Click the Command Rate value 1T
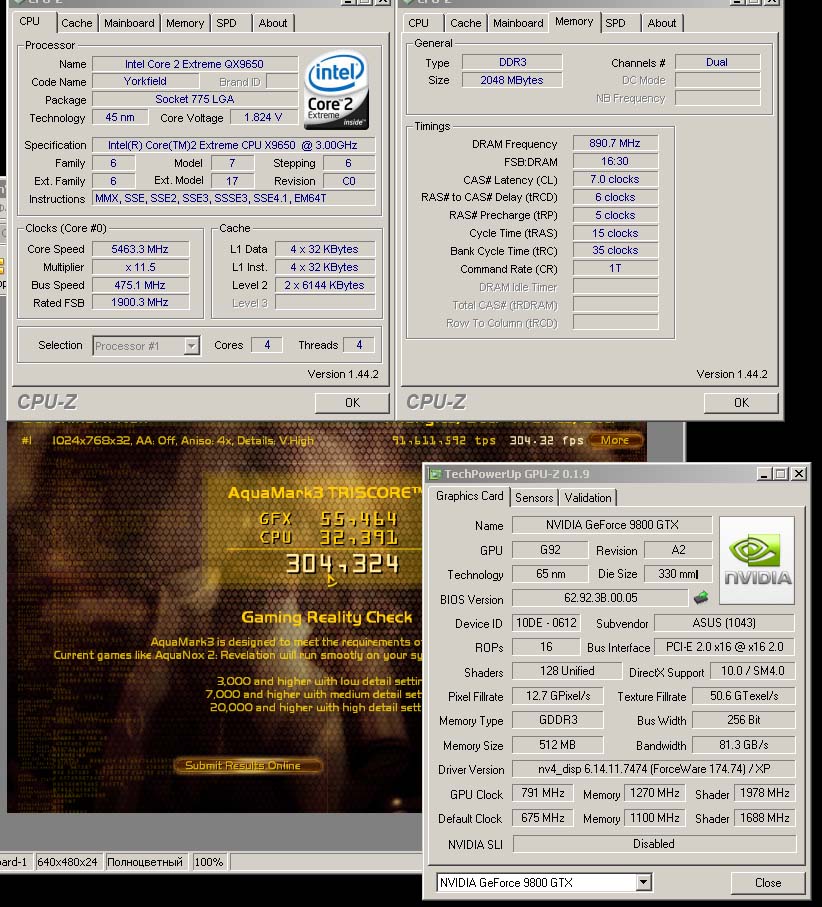Image resolution: width=822 pixels, height=907 pixels. [615, 268]
